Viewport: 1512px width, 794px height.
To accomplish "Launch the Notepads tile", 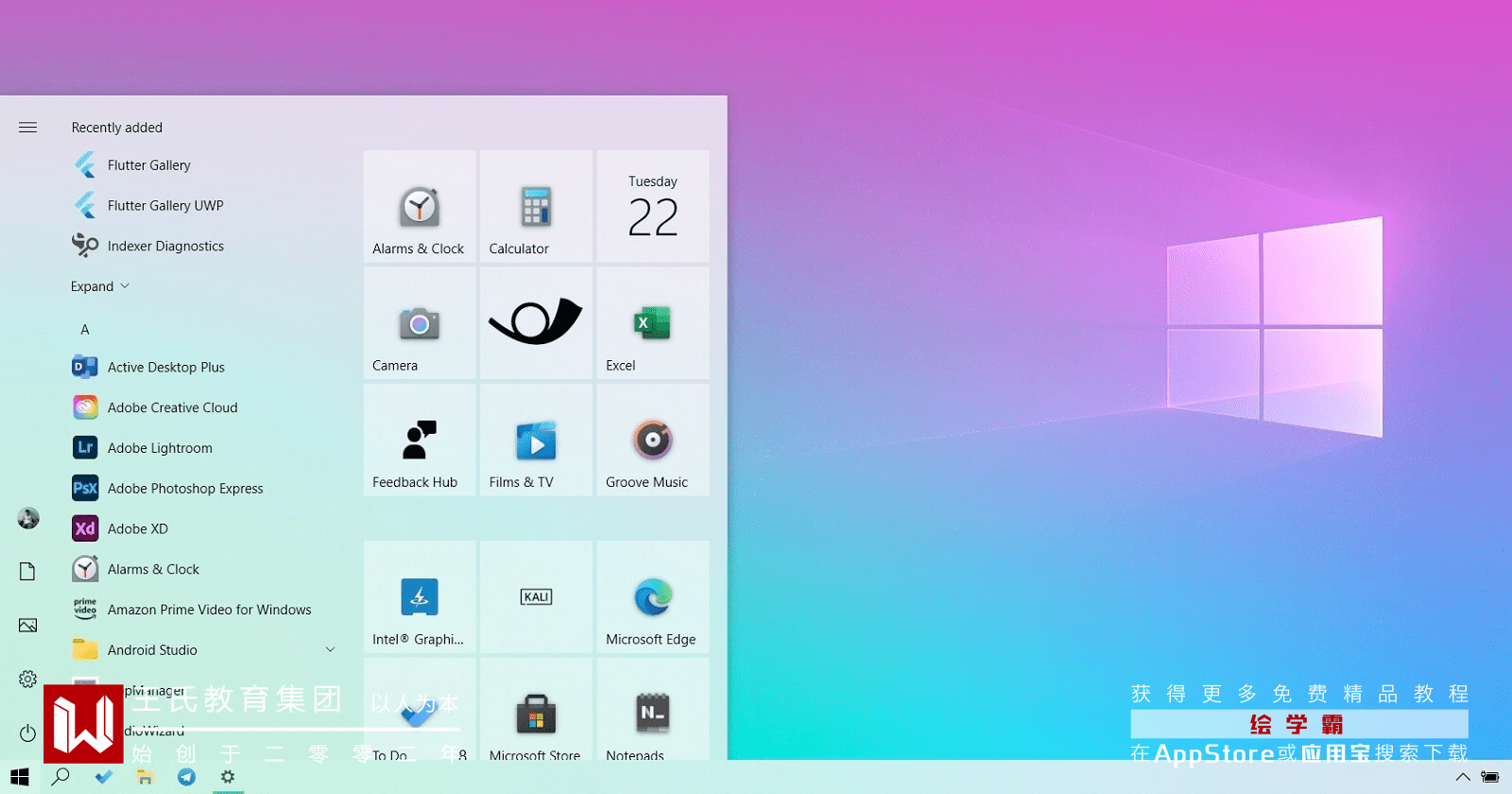I will coord(653,709).
